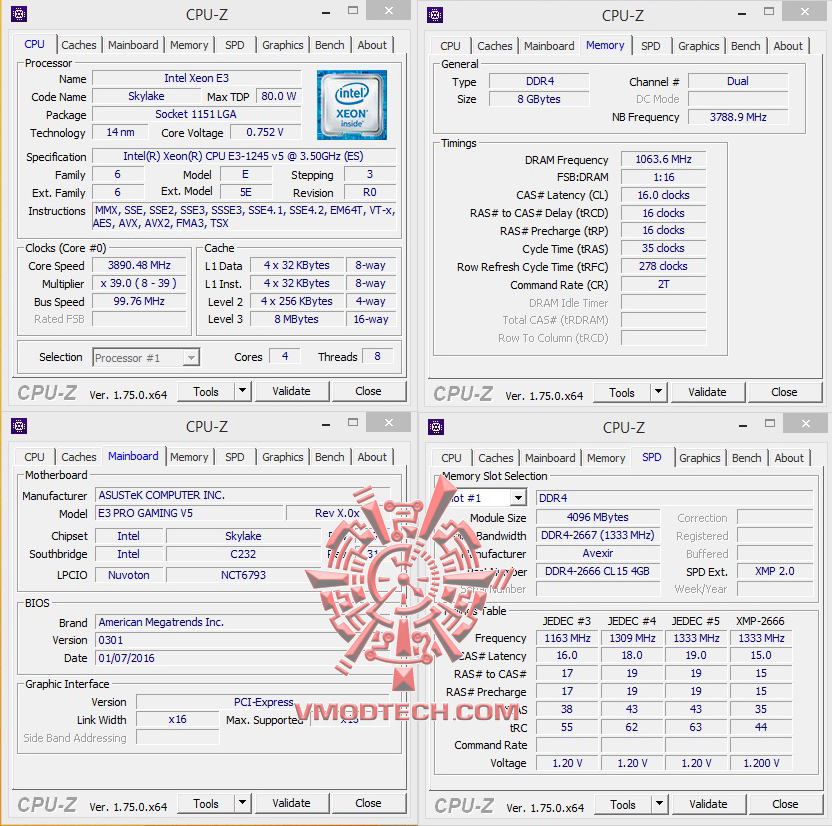832x826 pixels.
Task: Click the XMP 2.0 SPD Ext. value
Action: point(775,571)
